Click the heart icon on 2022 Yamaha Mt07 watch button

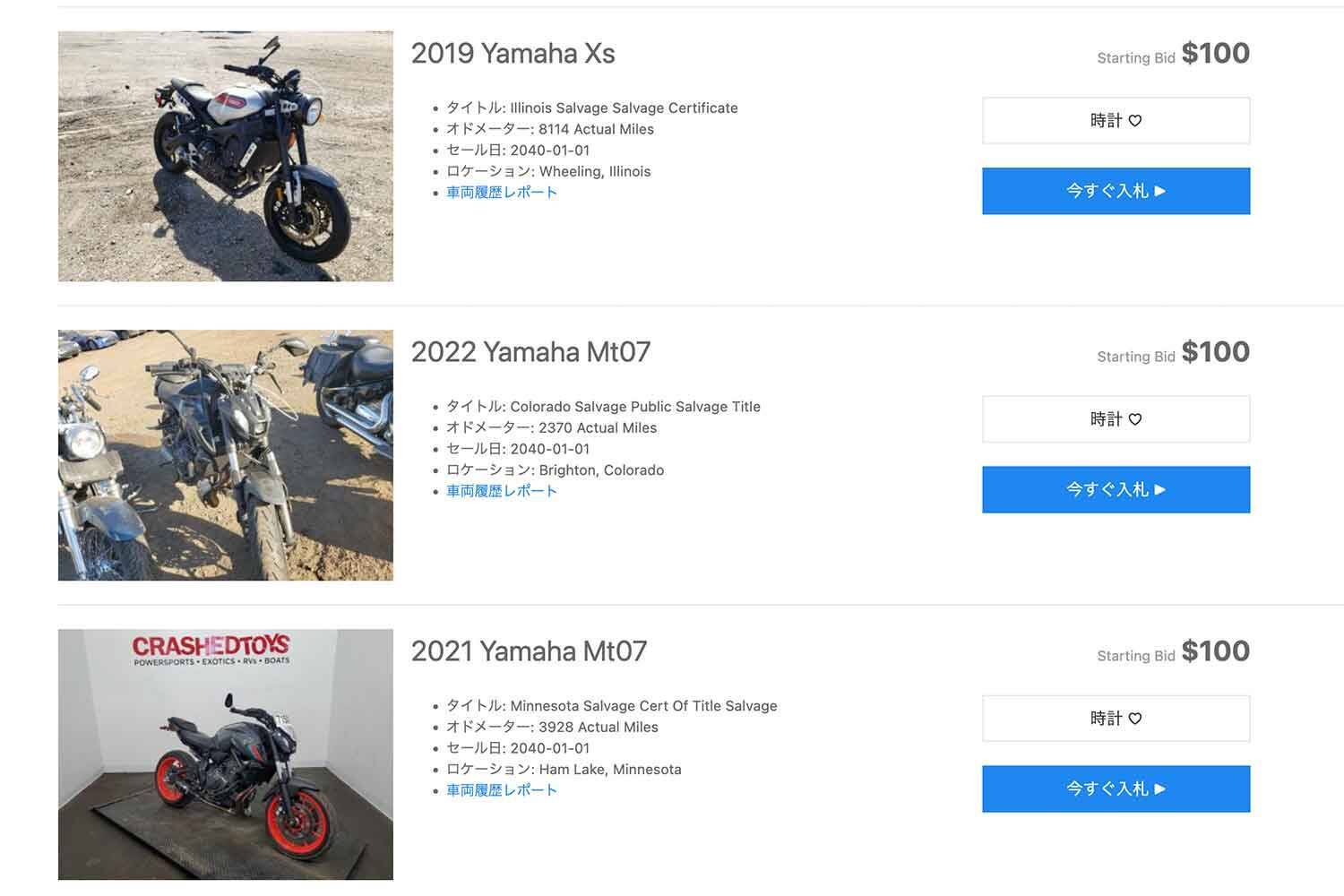click(1136, 418)
